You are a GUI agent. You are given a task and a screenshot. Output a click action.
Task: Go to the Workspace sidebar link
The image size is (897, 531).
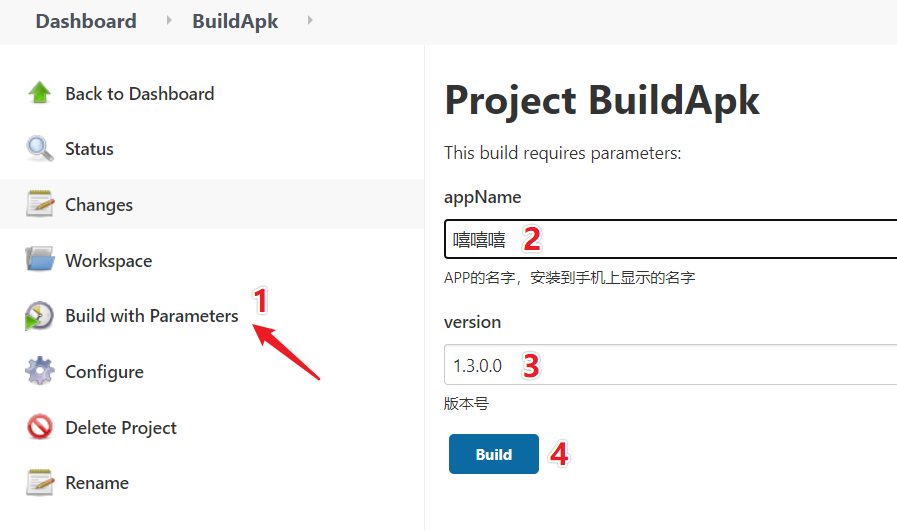109,261
